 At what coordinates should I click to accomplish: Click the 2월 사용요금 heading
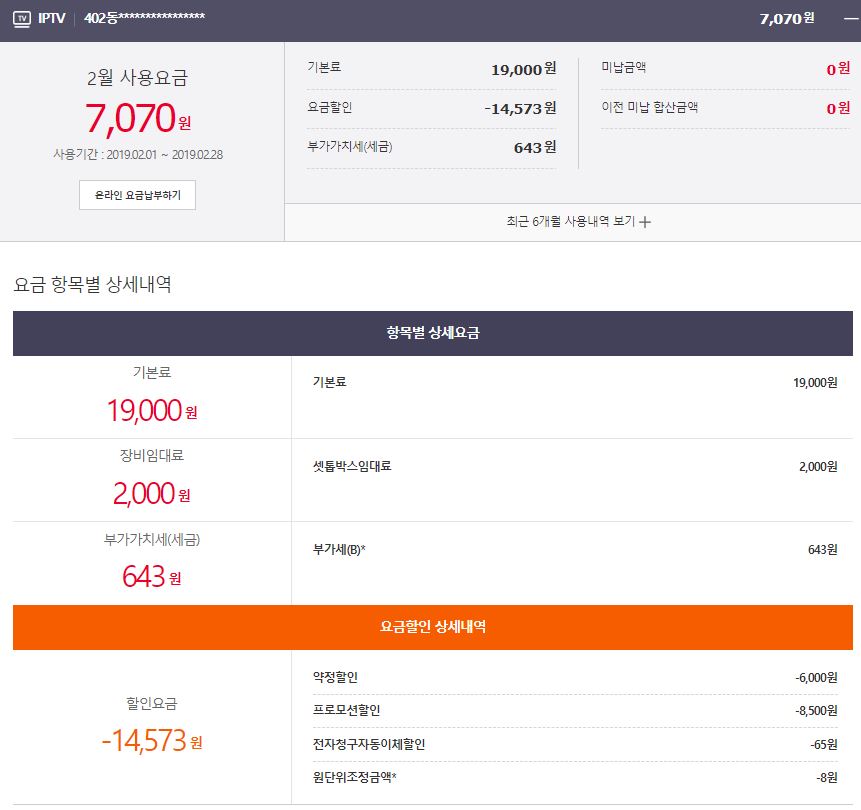tap(137, 78)
